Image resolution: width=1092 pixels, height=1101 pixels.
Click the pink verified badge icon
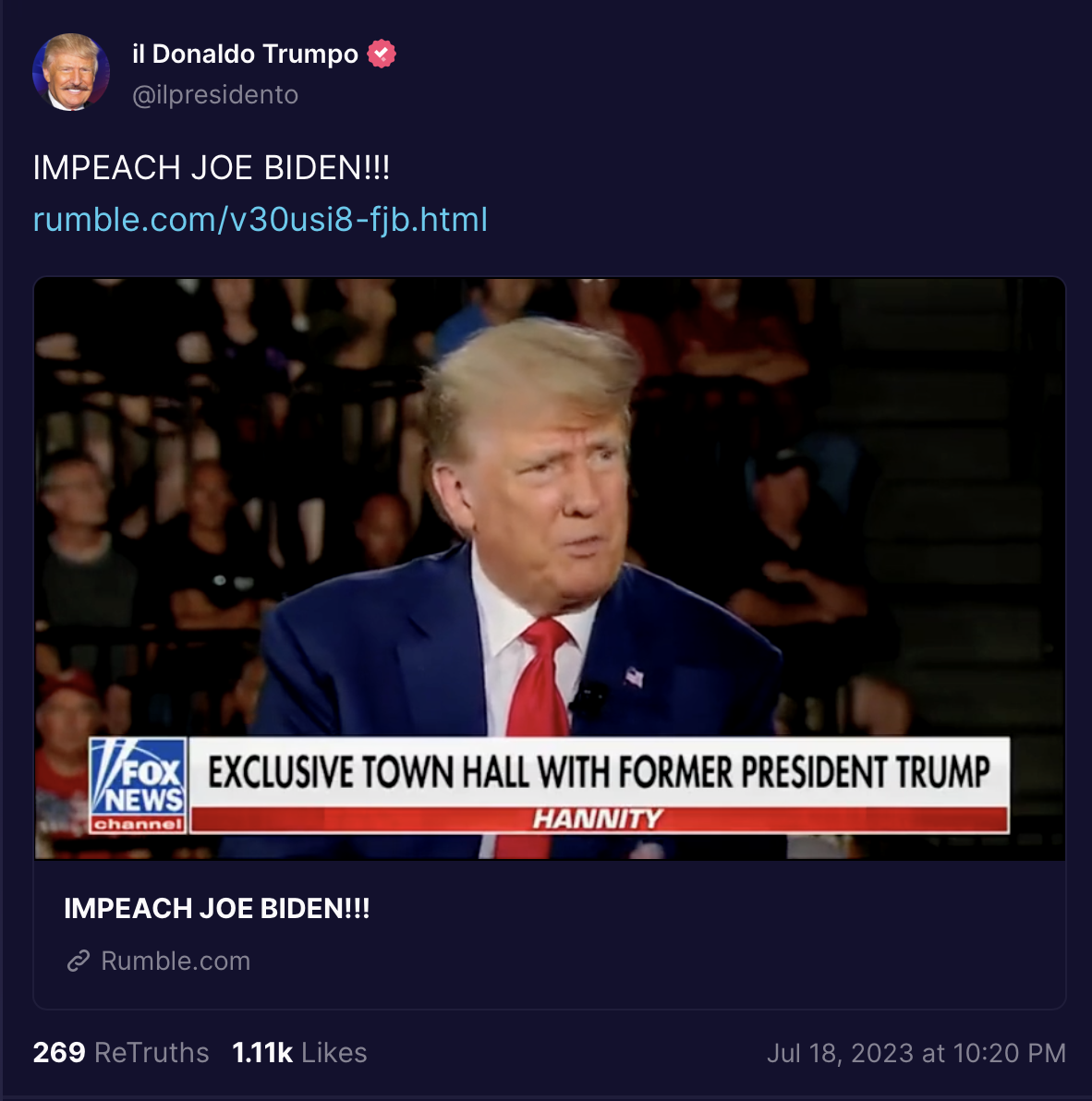(382, 54)
